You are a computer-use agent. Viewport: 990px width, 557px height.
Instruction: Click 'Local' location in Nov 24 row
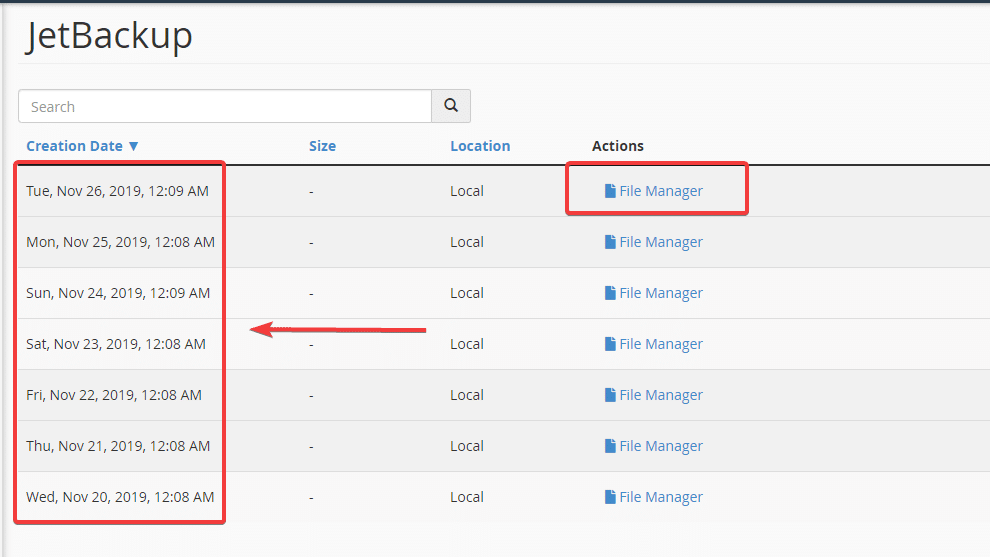click(x=467, y=293)
